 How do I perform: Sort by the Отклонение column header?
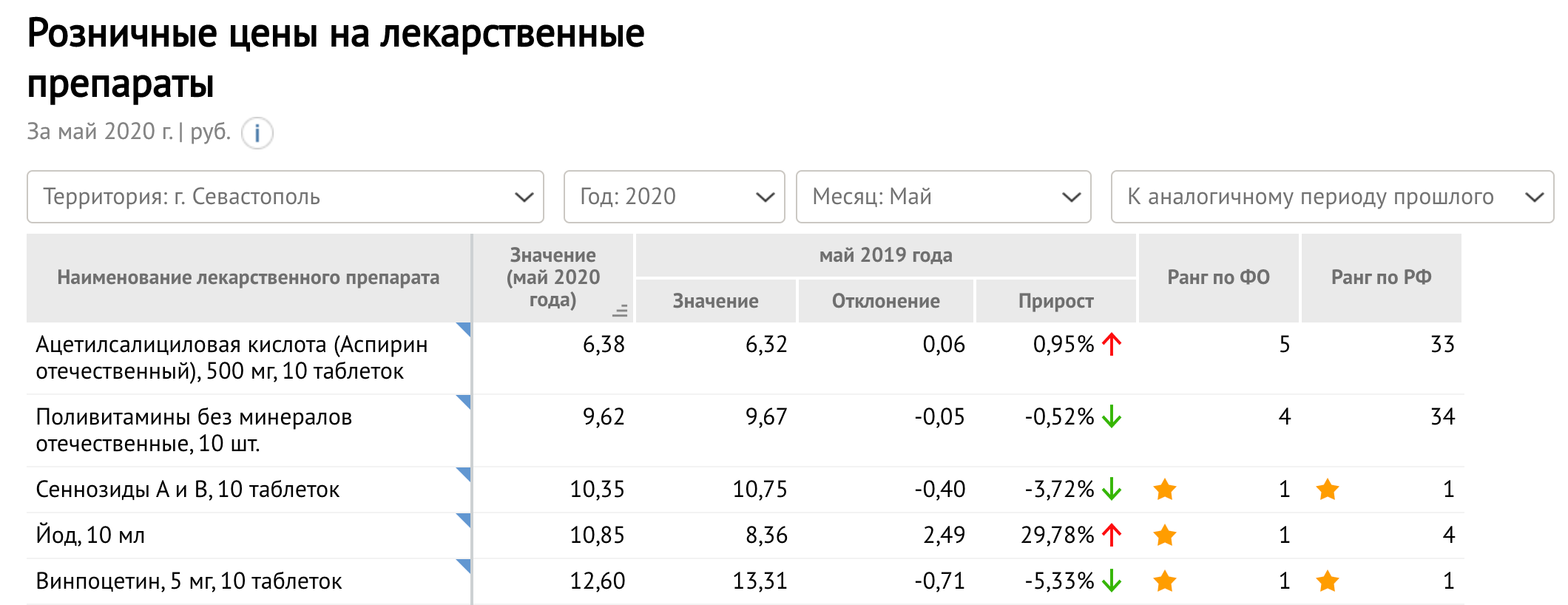click(885, 301)
